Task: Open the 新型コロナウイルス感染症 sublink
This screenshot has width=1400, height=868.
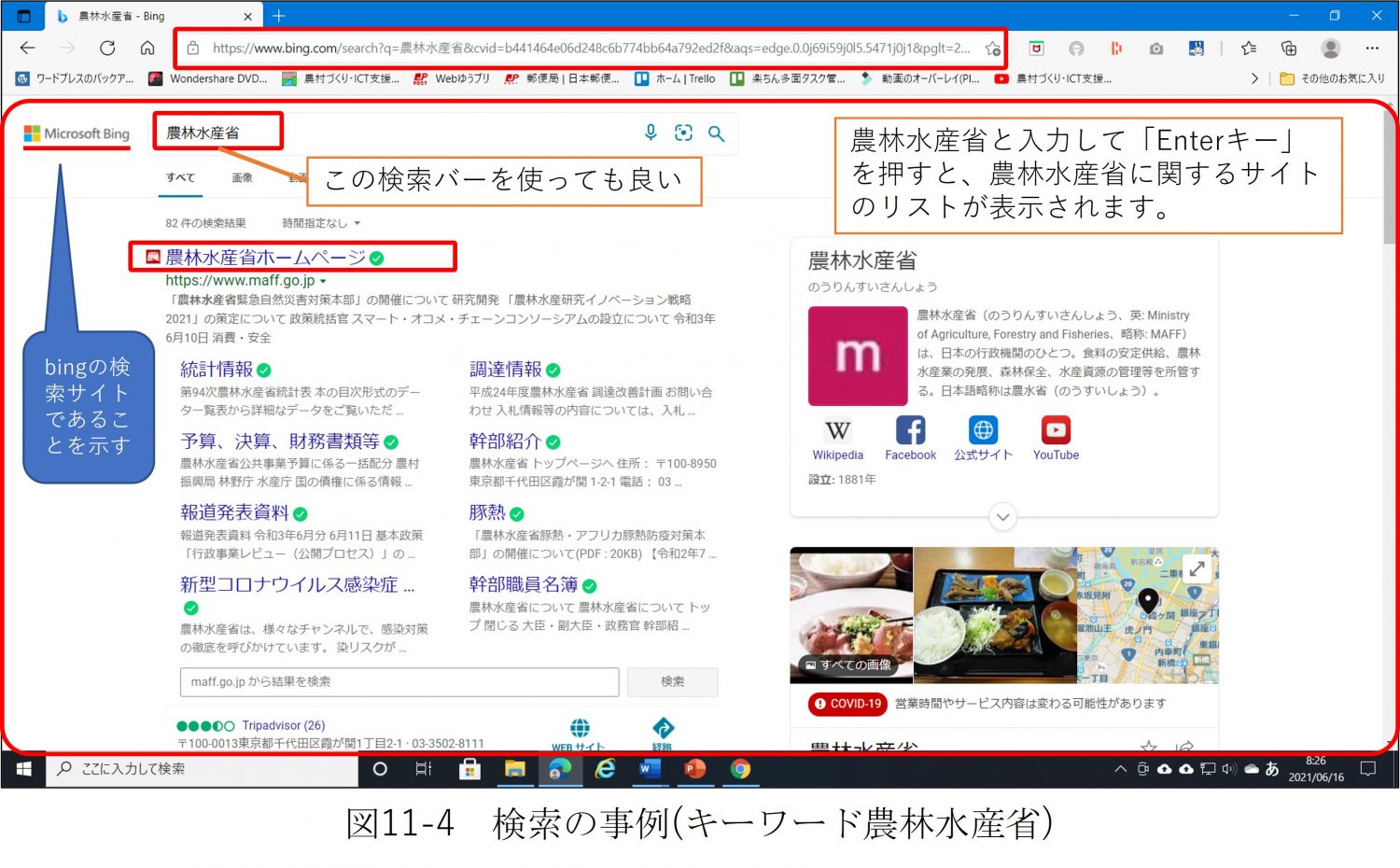Action: tap(298, 585)
